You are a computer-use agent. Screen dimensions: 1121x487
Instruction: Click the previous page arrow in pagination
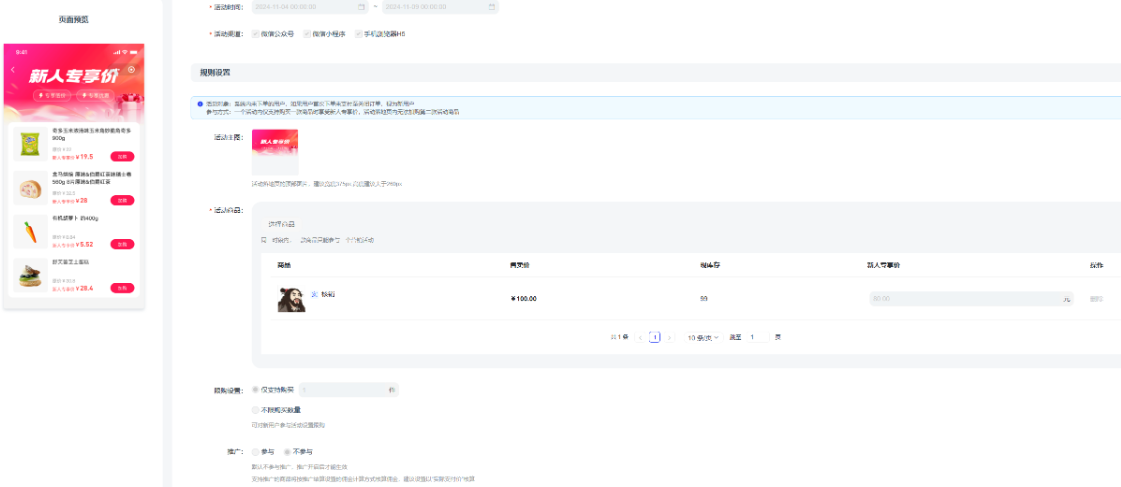(x=640, y=337)
